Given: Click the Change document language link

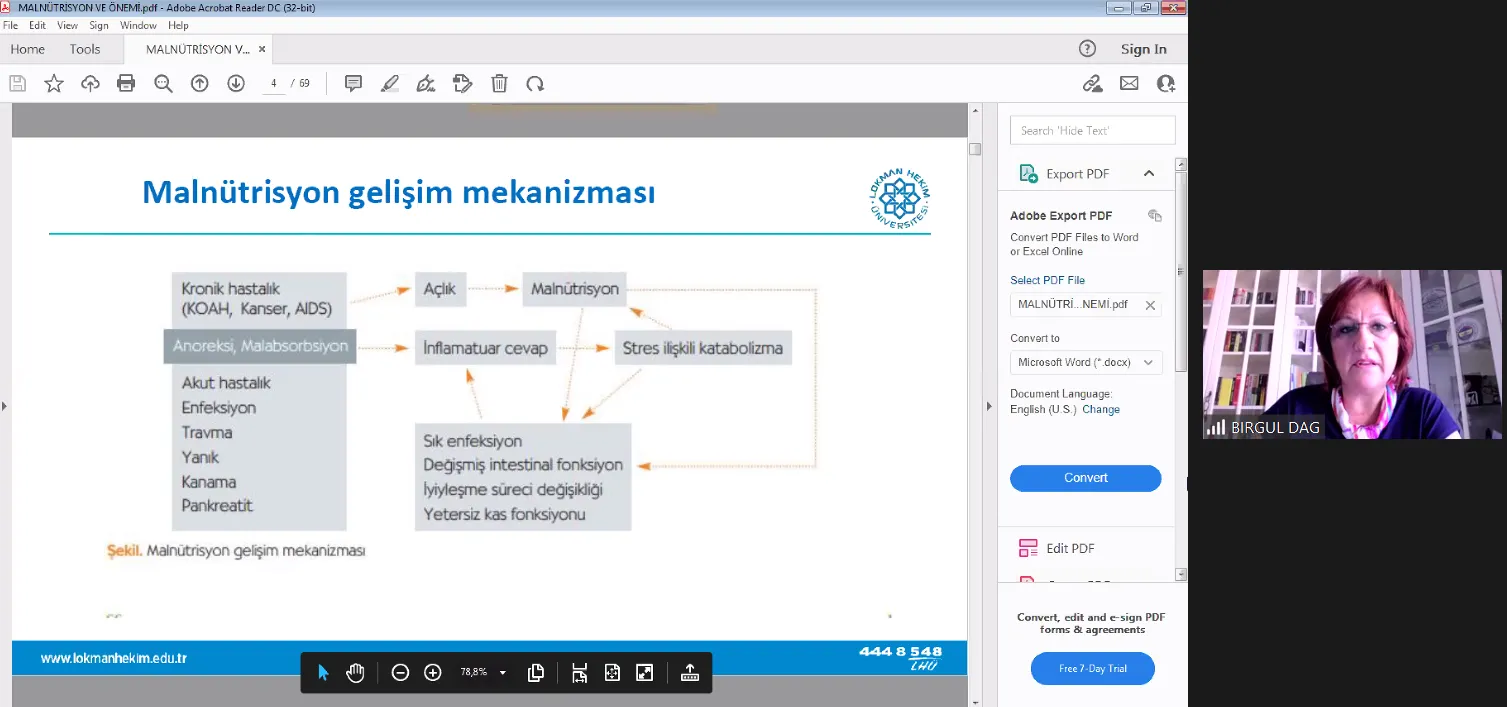Looking at the screenshot, I should pyautogui.click(x=1101, y=409).
